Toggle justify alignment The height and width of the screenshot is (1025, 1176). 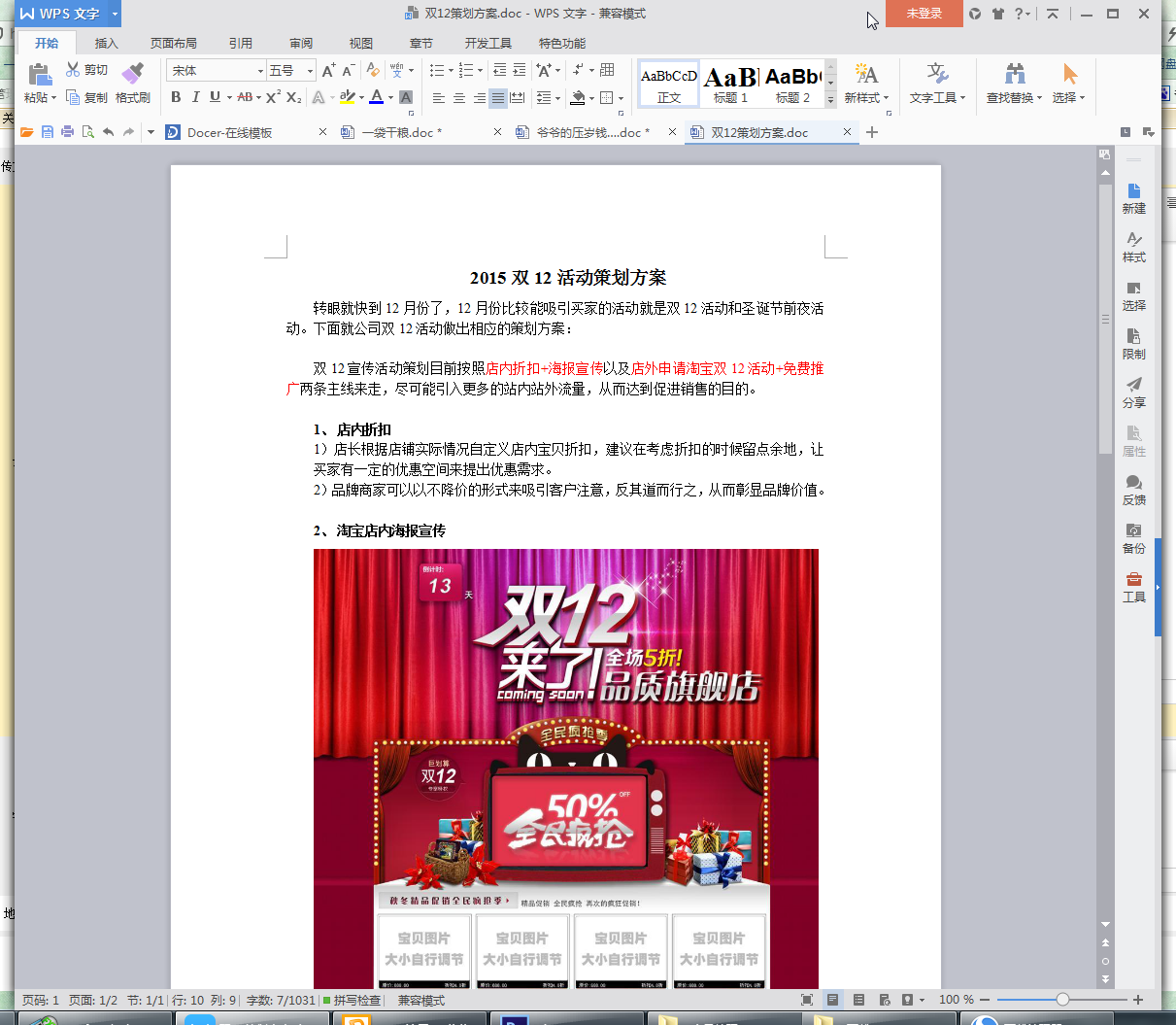pos(498,98)
